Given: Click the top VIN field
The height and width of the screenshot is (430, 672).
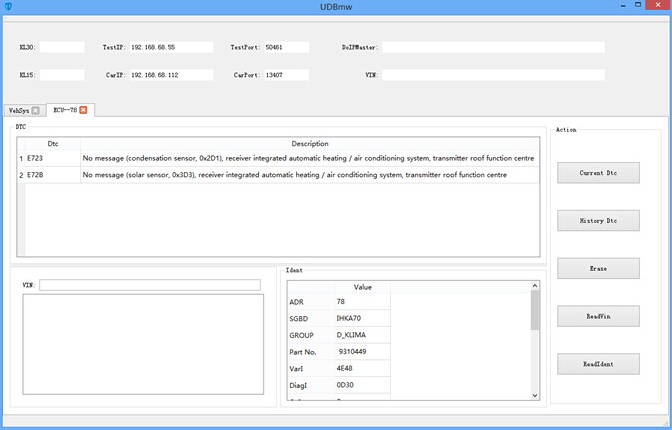Looking at the screenshot, I should click(493, 75).
